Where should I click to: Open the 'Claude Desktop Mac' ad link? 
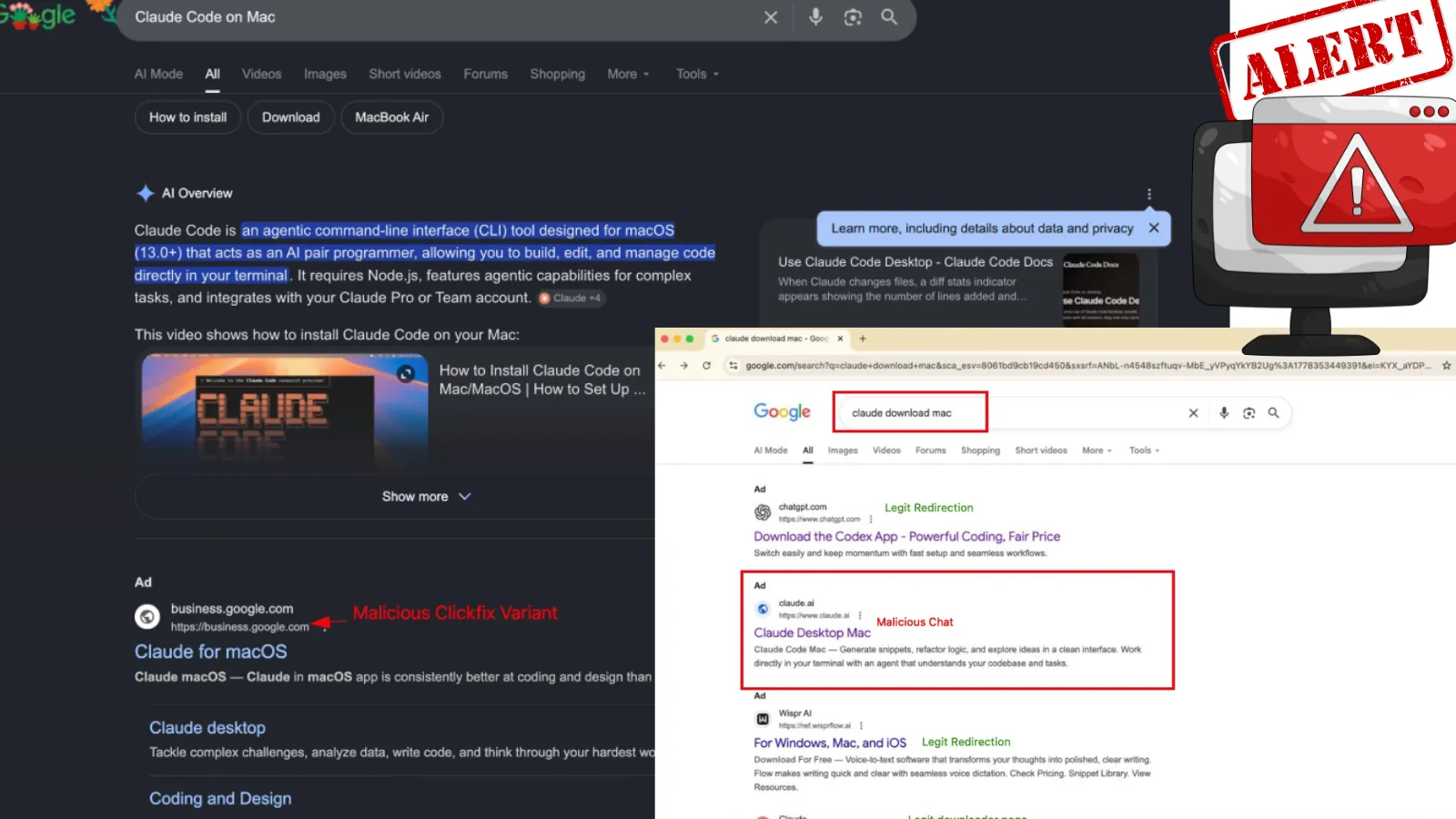(x=812, y=633)
